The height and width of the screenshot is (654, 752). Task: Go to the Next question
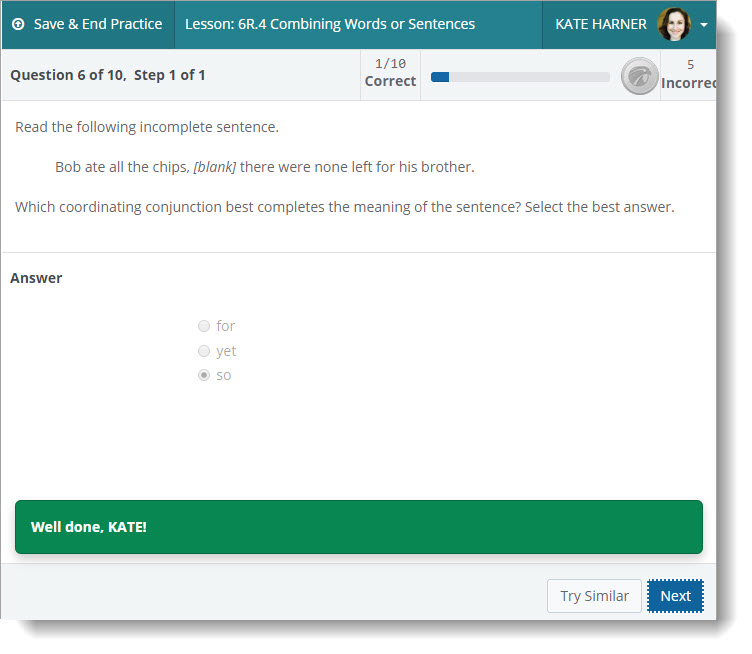[x=675, y=596]
